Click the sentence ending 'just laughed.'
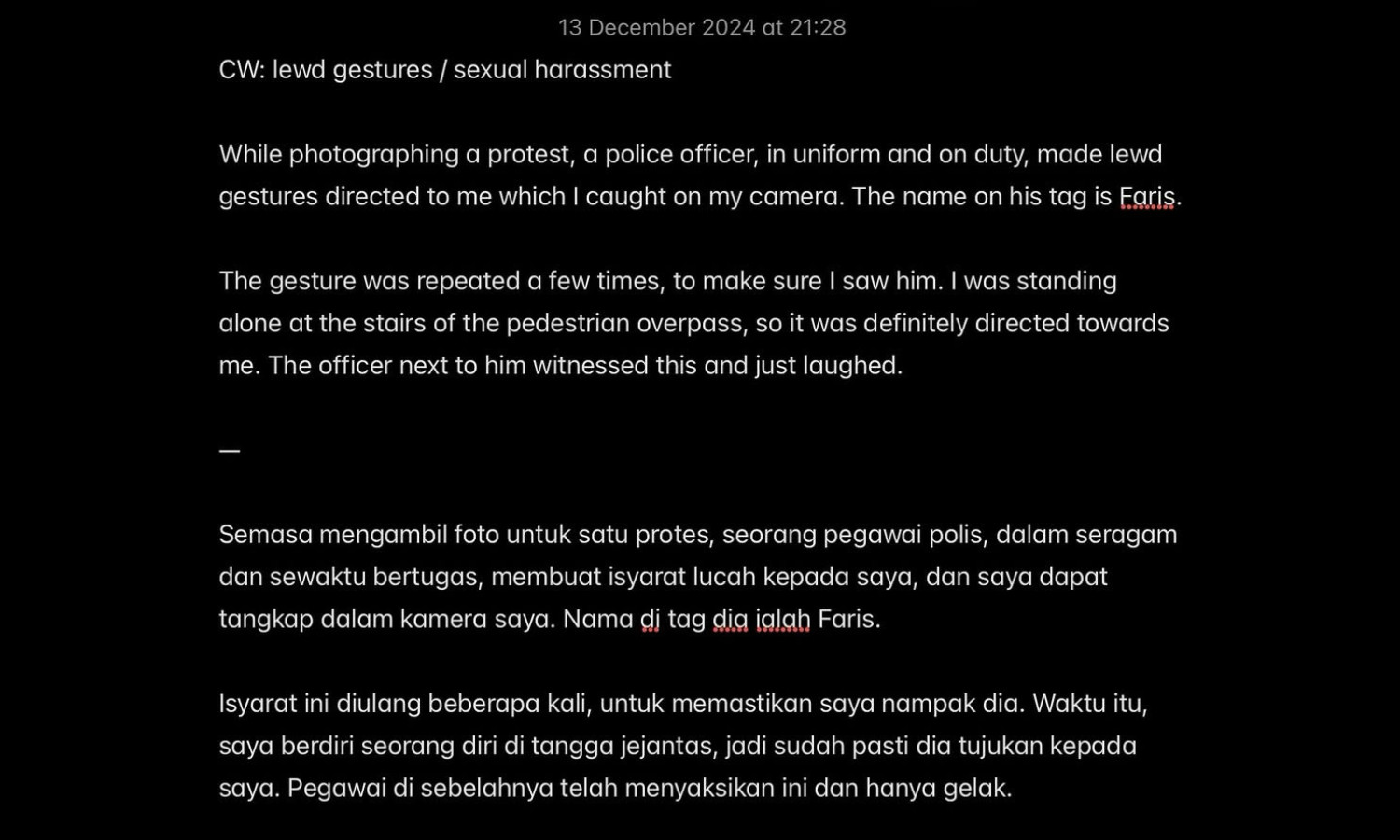 [585, 366]
